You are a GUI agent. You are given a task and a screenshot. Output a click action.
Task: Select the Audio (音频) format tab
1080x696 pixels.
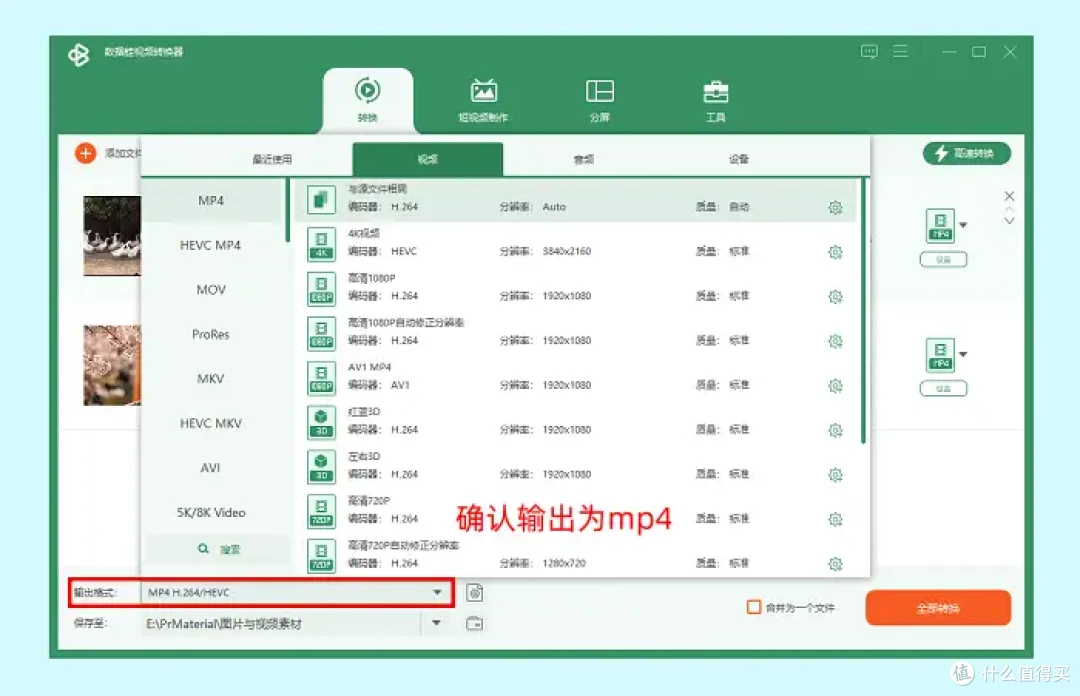pos(583,159)
